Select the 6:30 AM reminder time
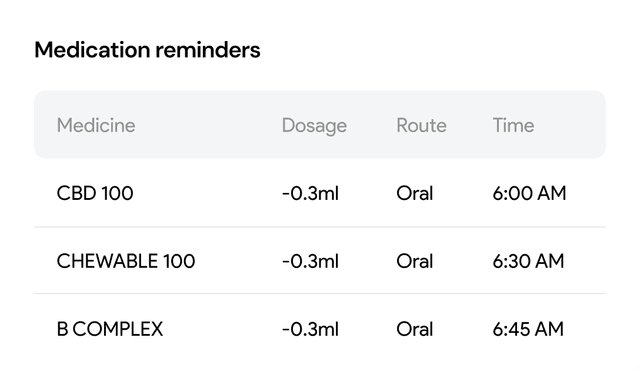Viewport: 640px width, 375px height. tap(529, 261)
